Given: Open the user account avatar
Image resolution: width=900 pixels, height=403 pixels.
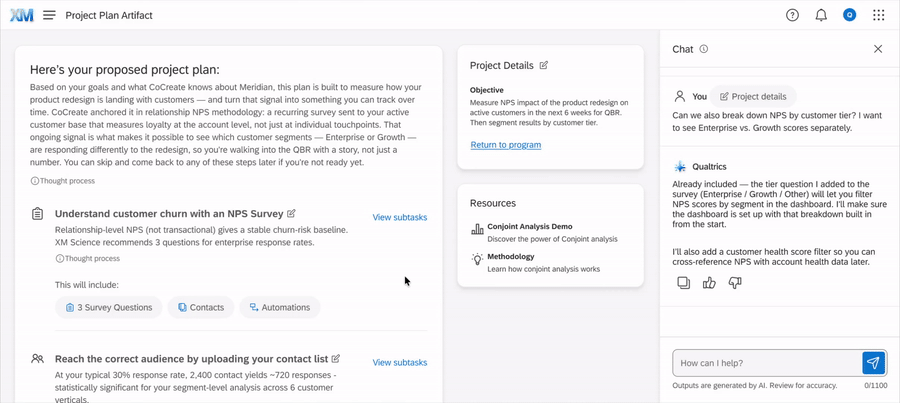Looking at the screenshot, I should pyautogui.click(x=849, y=16).
